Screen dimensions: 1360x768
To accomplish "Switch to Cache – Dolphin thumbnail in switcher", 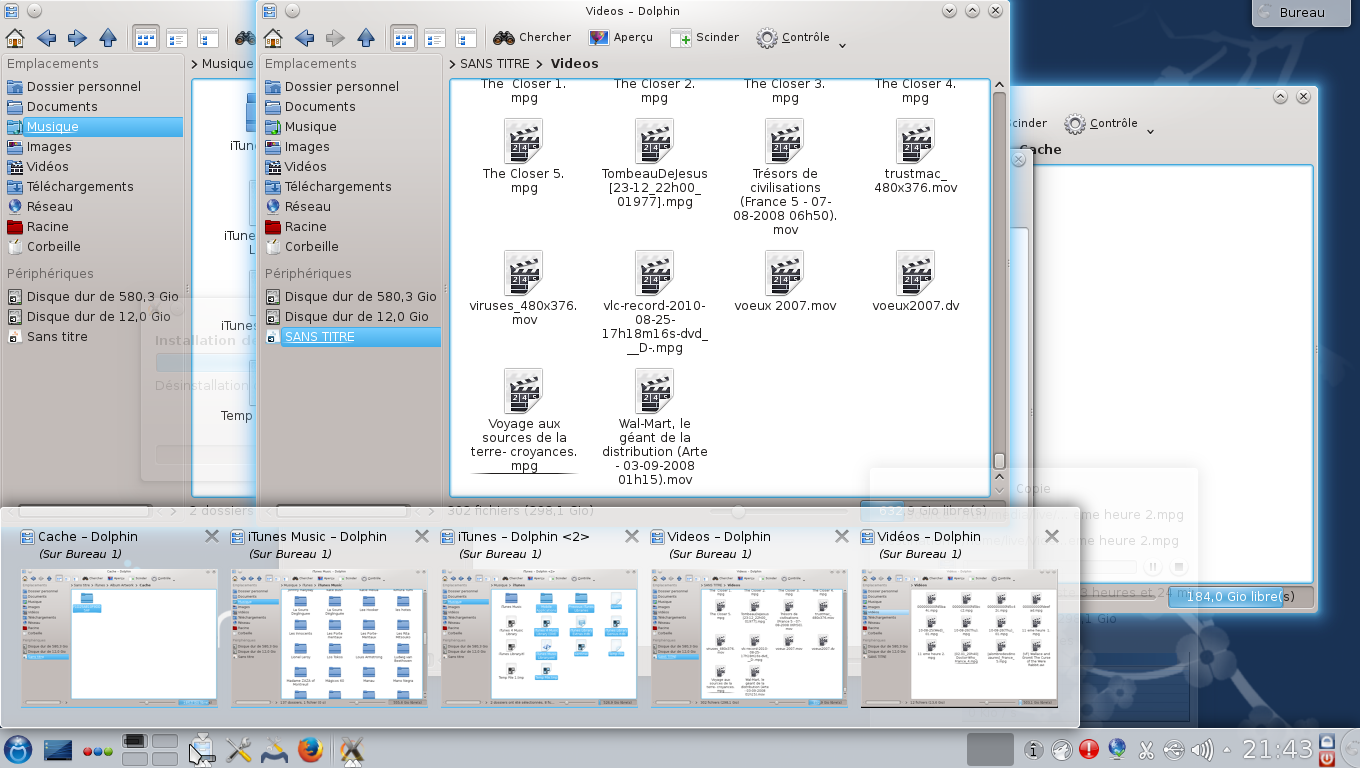I will click(x=119, y=639).
